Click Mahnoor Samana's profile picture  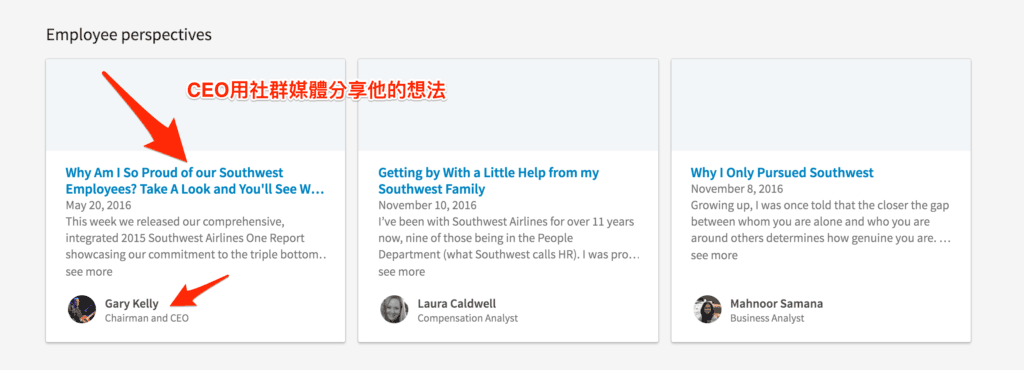click(707, 309)
